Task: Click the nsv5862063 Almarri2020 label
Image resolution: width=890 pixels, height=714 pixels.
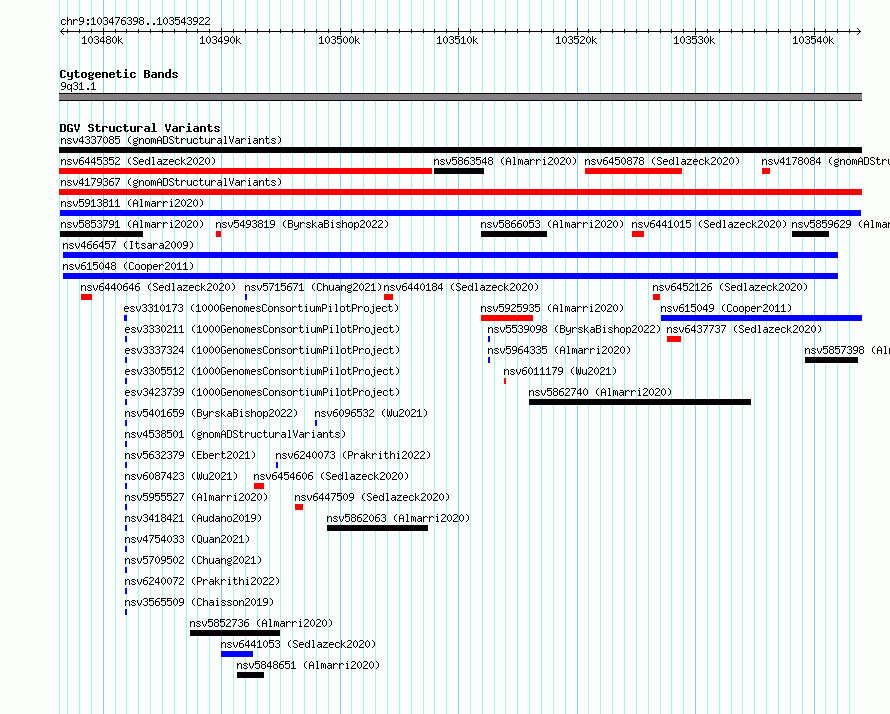Action: tap(398, 518)
